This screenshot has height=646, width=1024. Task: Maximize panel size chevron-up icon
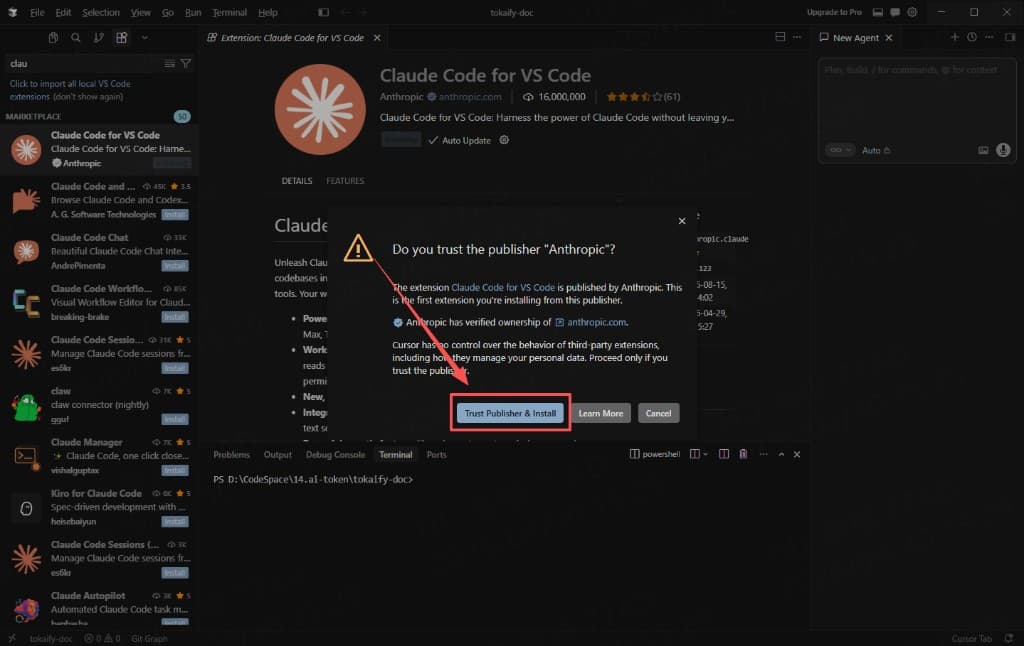[781, 454]
